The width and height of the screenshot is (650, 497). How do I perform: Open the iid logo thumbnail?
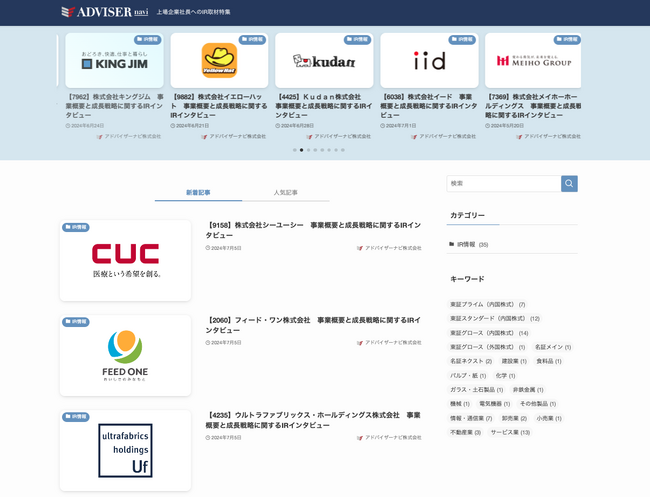[429, 61]
